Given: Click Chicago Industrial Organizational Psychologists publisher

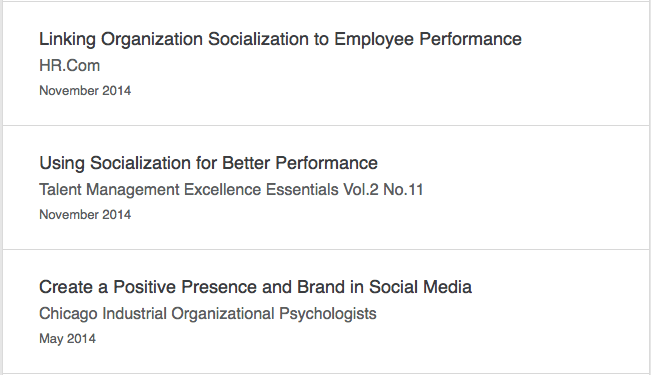Looking at the screenshot, I should point(208,314).
